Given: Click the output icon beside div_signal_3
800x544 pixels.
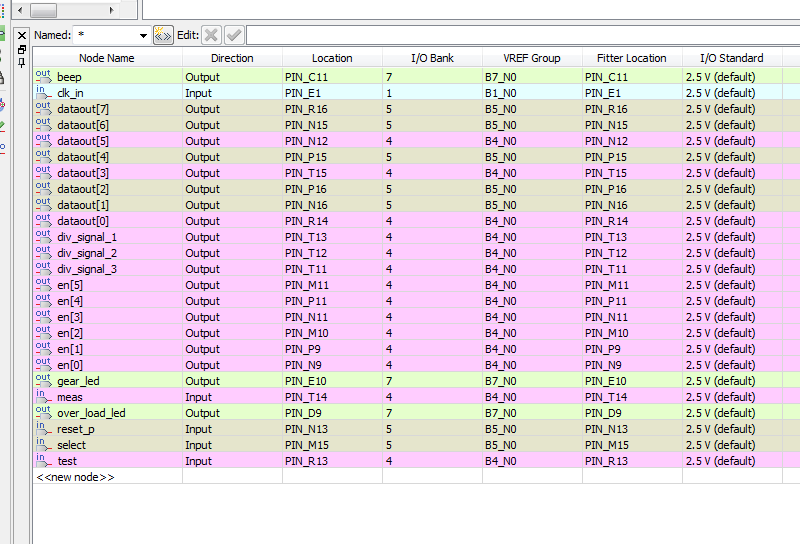Looking at the screenshot, I should coord(43,268).
